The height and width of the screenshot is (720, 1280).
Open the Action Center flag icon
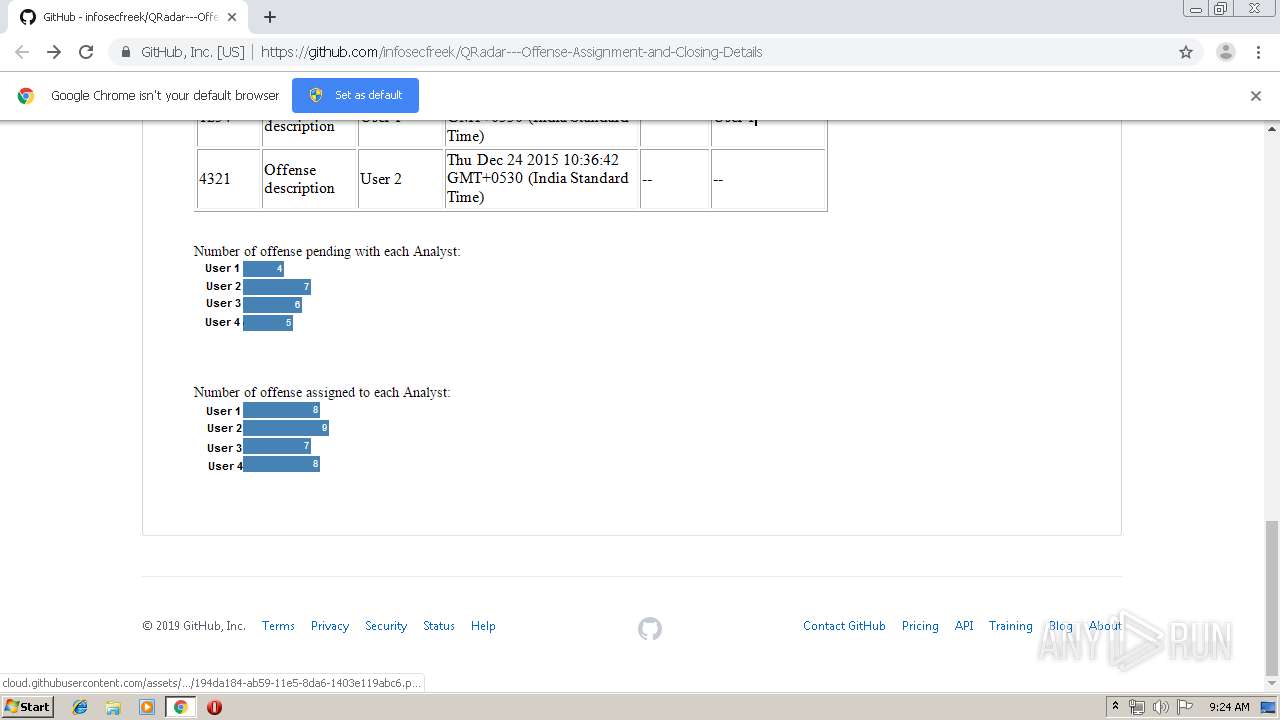pos(1184,707)
